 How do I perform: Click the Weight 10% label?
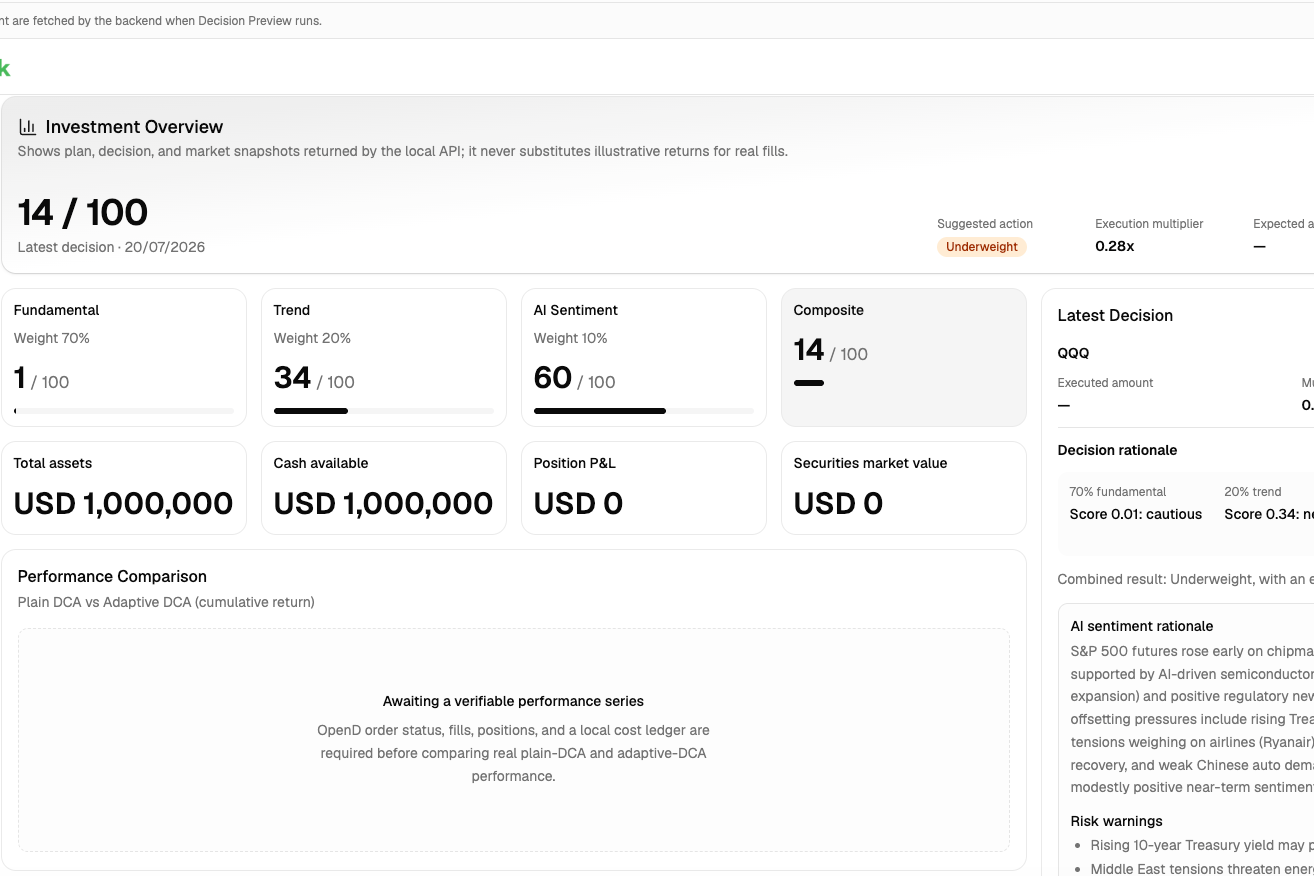(x=571, y=338)
